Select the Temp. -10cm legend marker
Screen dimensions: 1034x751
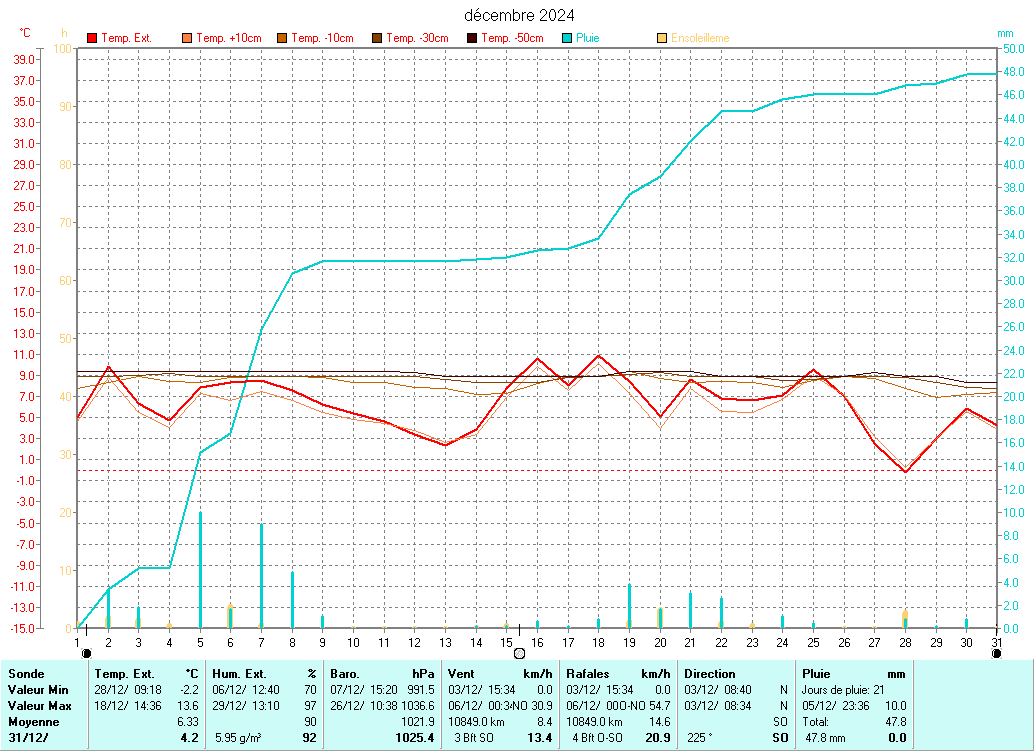(282, 38)
